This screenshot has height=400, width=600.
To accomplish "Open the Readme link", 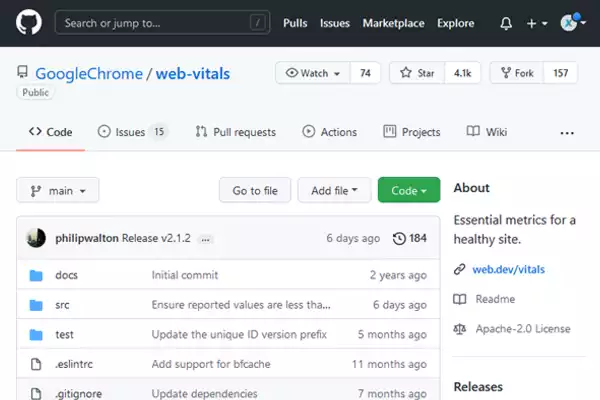I will 495,299.
